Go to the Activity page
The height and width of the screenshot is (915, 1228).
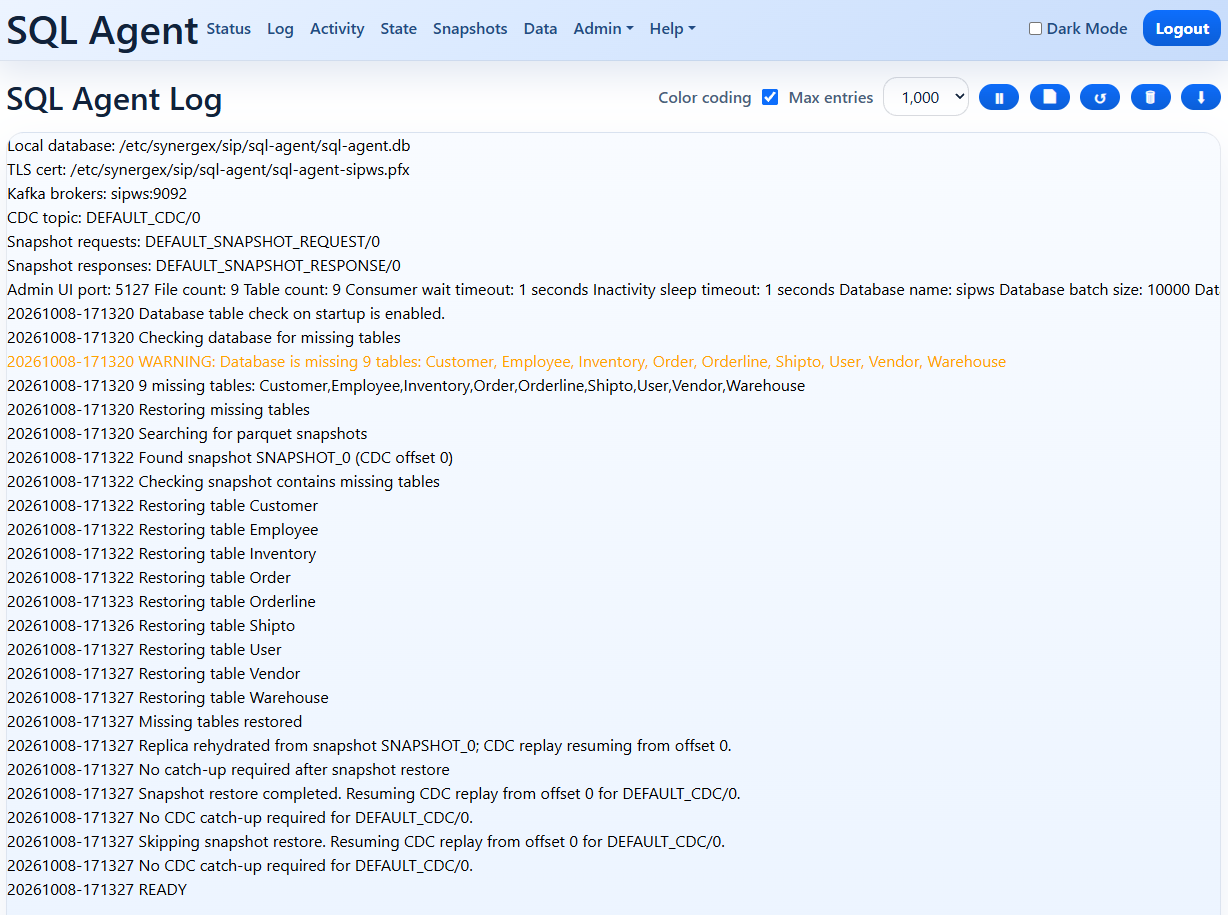click(337, 29)
